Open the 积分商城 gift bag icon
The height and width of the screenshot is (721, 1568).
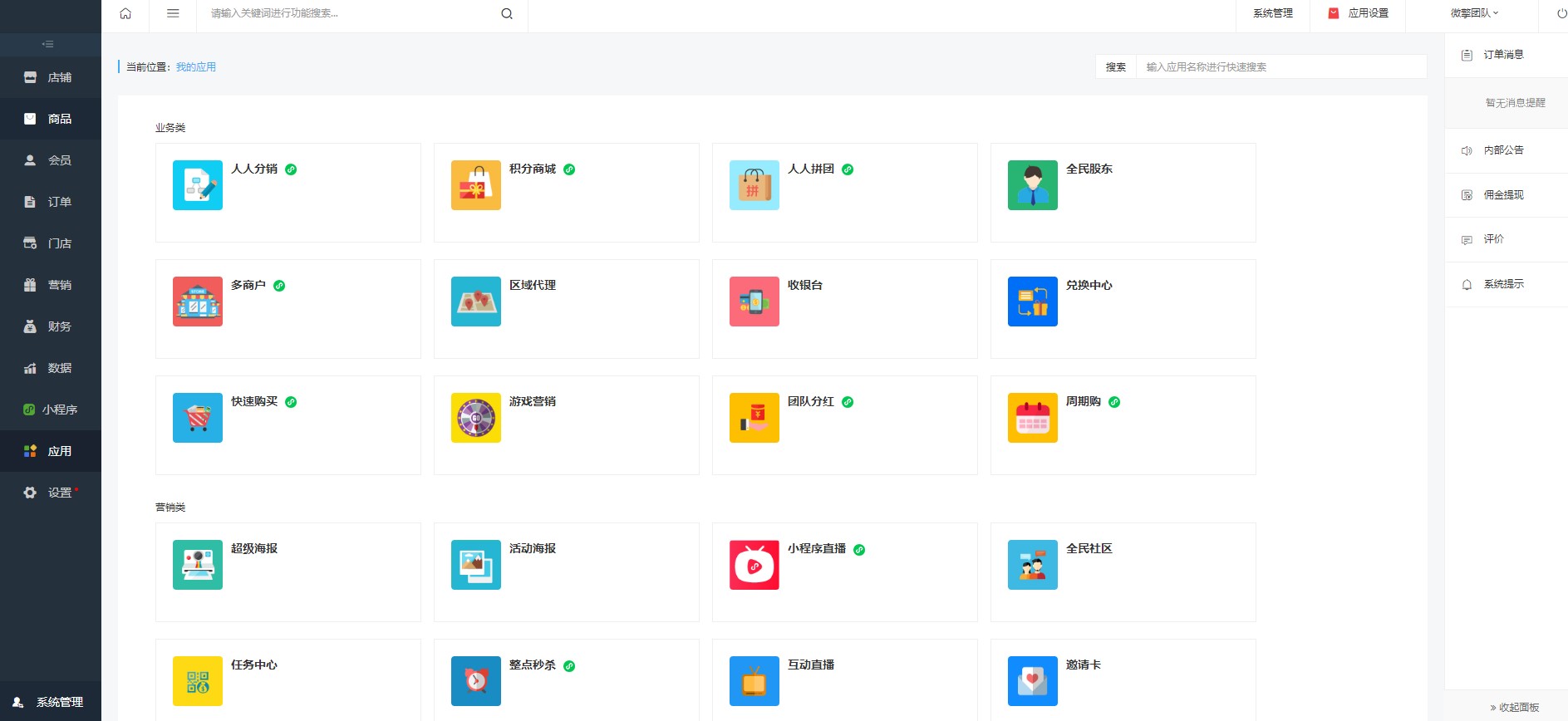tap(476, 185)
